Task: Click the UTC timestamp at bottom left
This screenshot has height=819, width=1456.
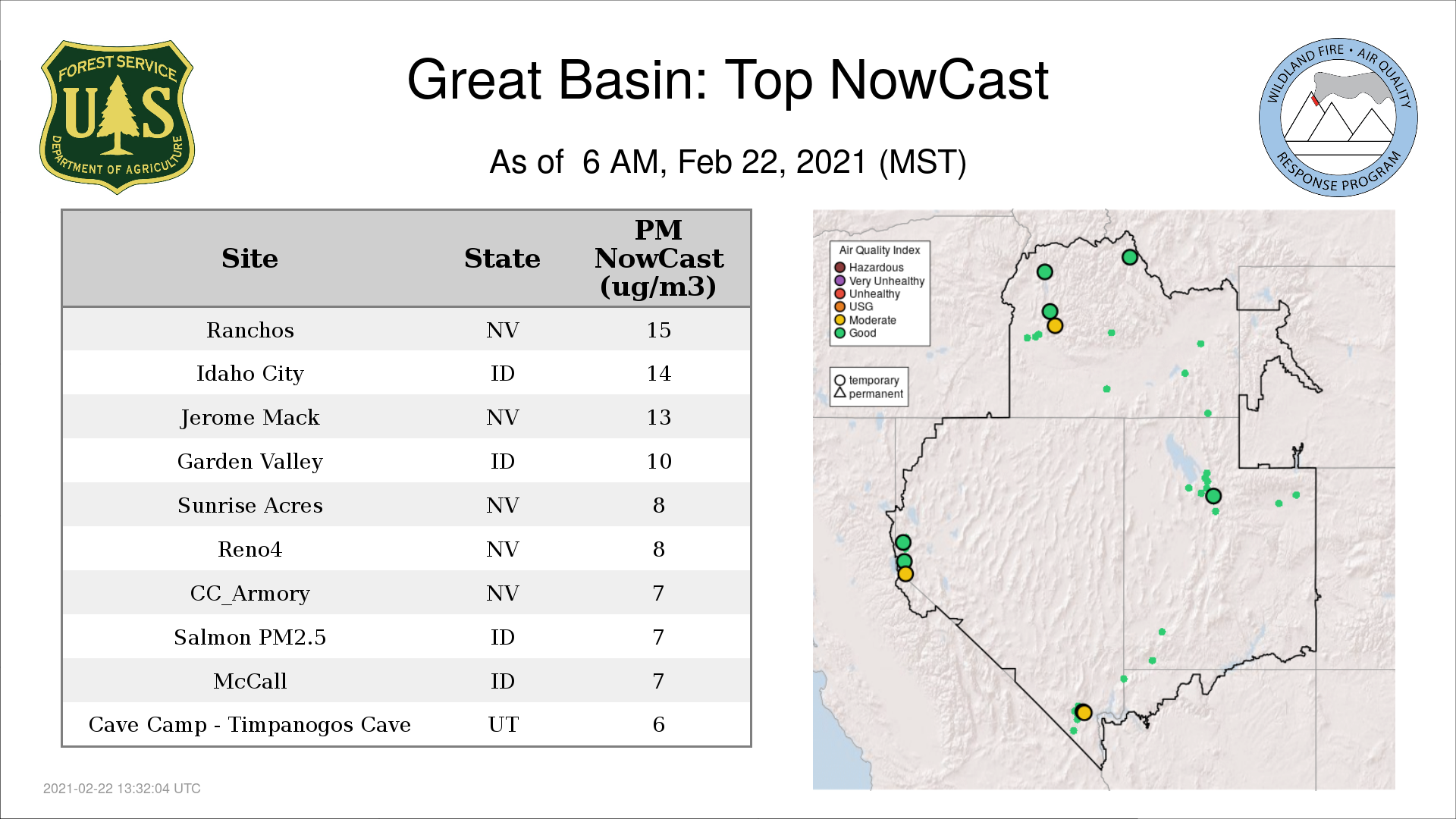Action: point(121,789)
